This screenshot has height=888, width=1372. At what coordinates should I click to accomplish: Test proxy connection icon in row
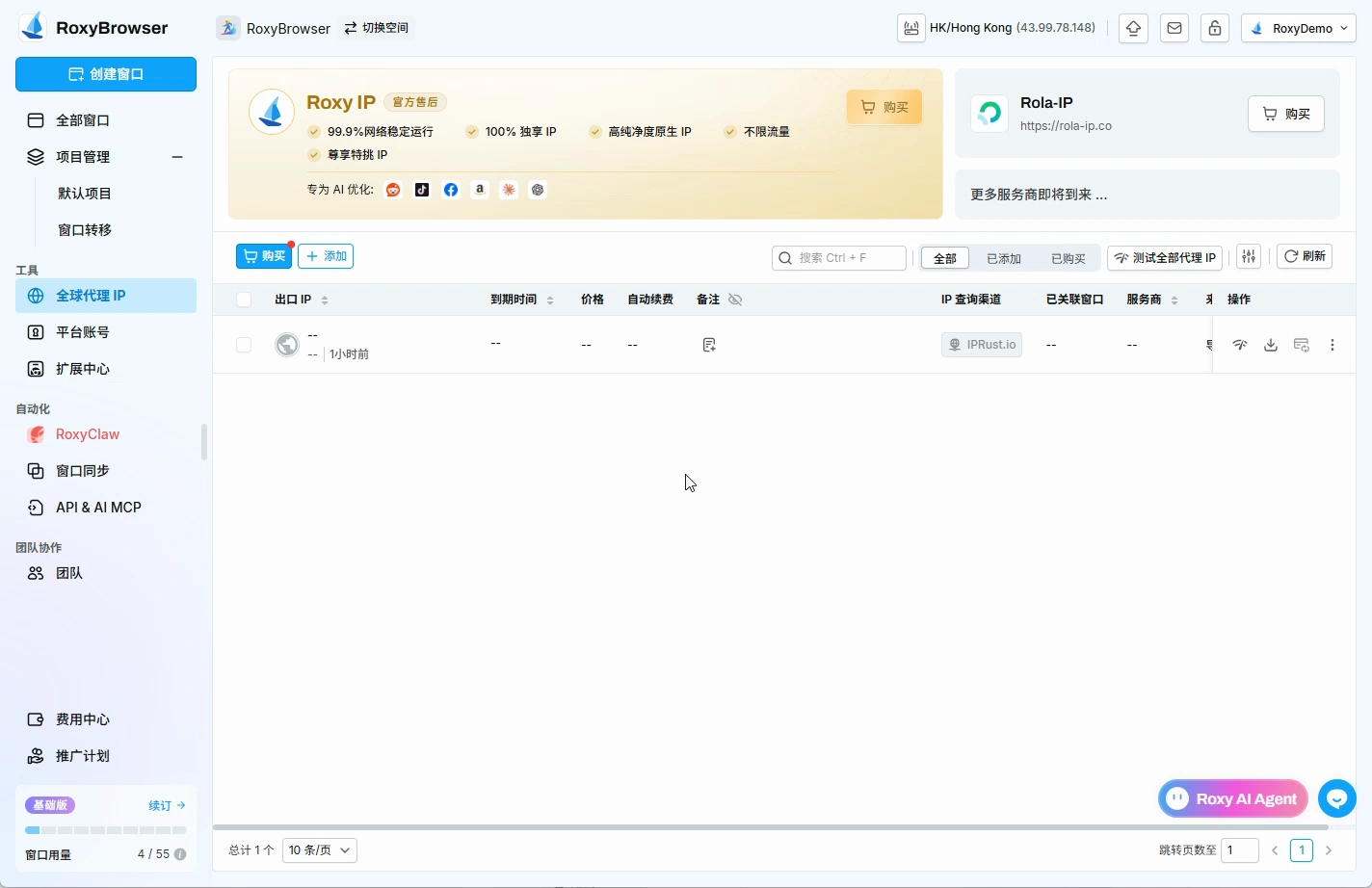coord(1240,345)
